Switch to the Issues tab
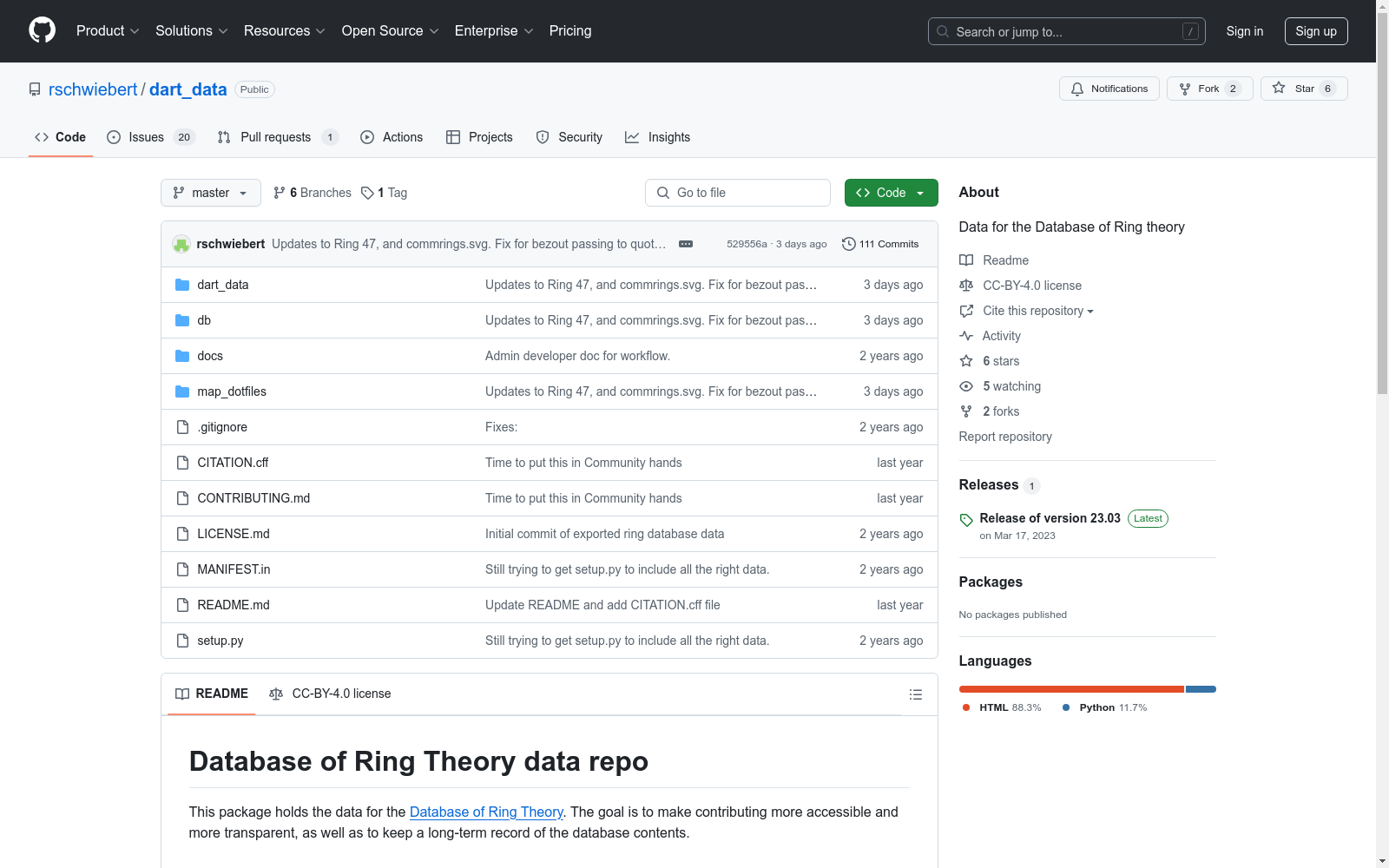 (x=151, y=137)
